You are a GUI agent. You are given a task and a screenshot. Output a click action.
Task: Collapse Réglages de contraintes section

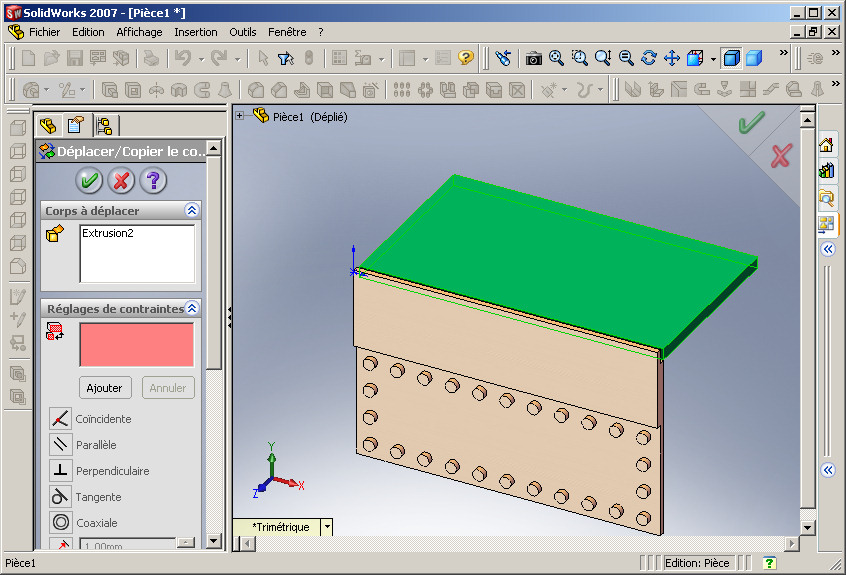click(x=192, y=309)
